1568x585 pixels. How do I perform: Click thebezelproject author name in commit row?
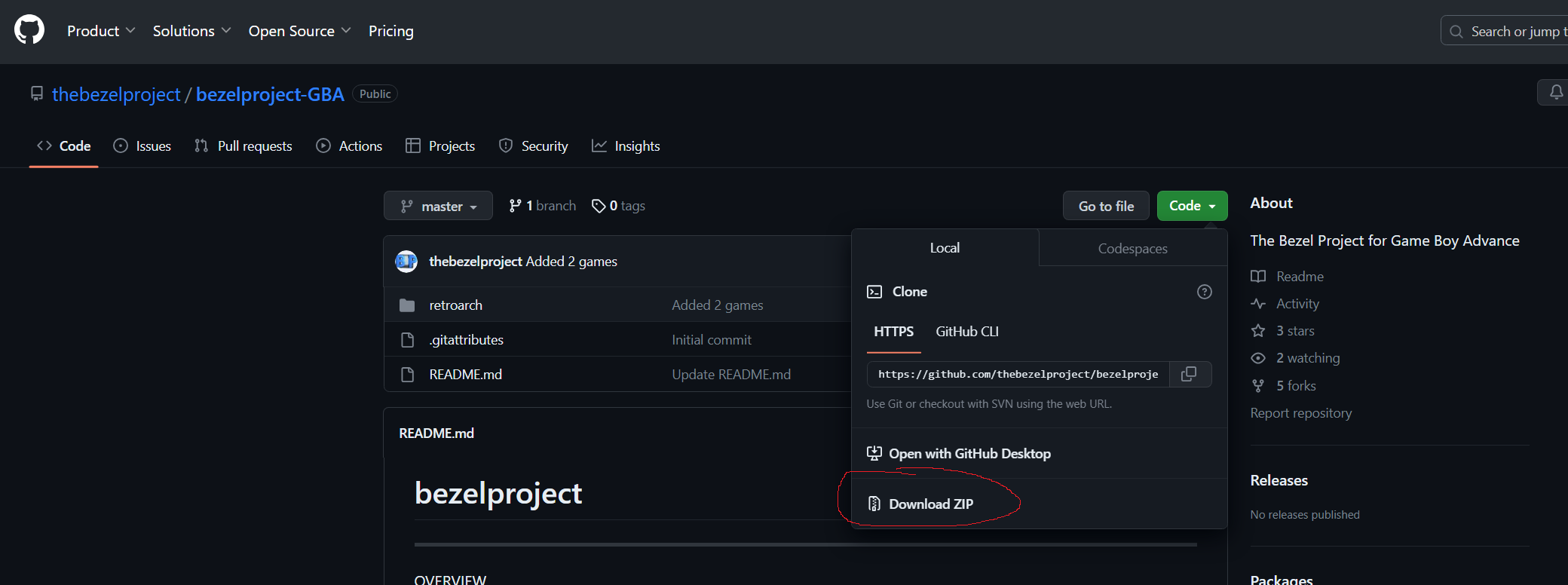(476, 262)
